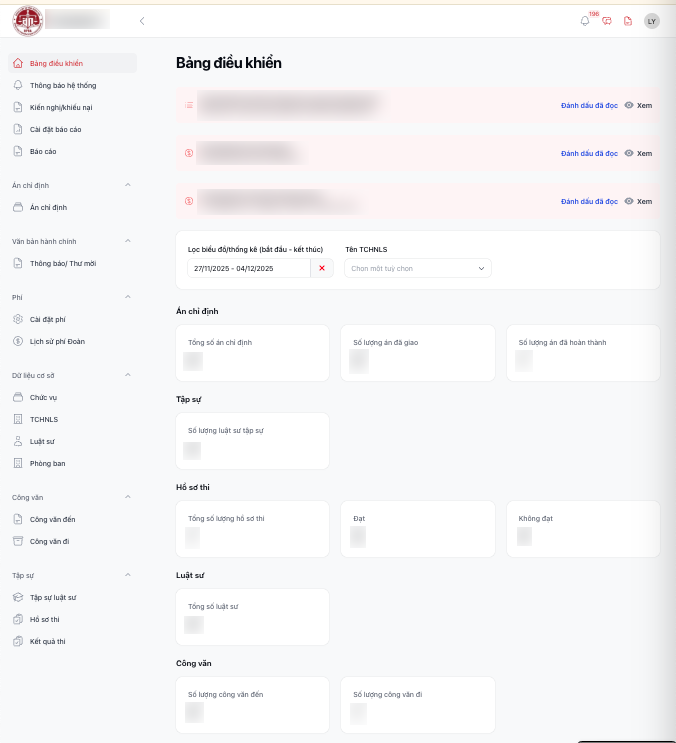
Task: Open the Tên TCHNLS dropdown
Action: [x=417, y=268]
